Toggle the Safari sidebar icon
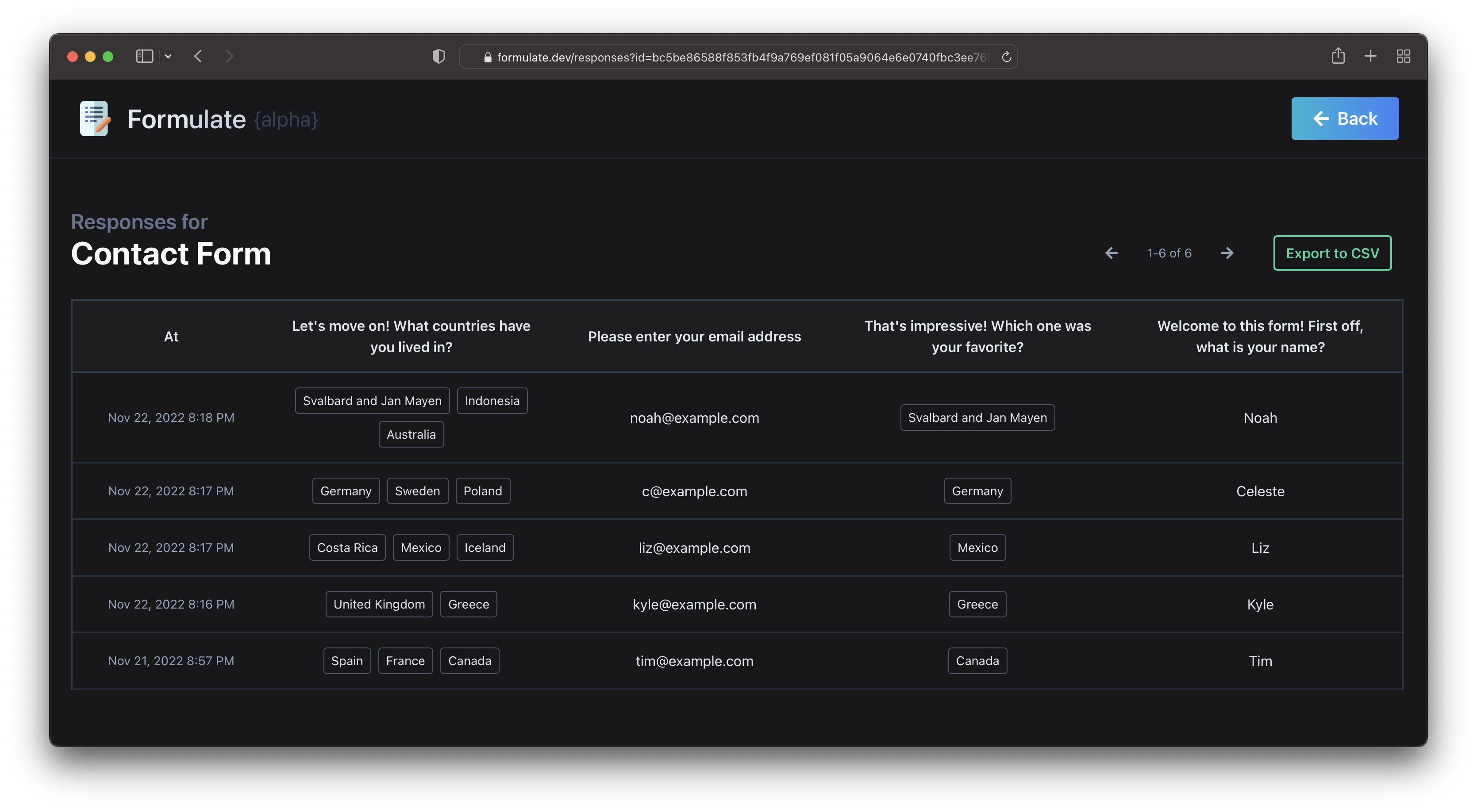Image resolution: width=1477 pixels, height=812 pixels. [144, 56]
